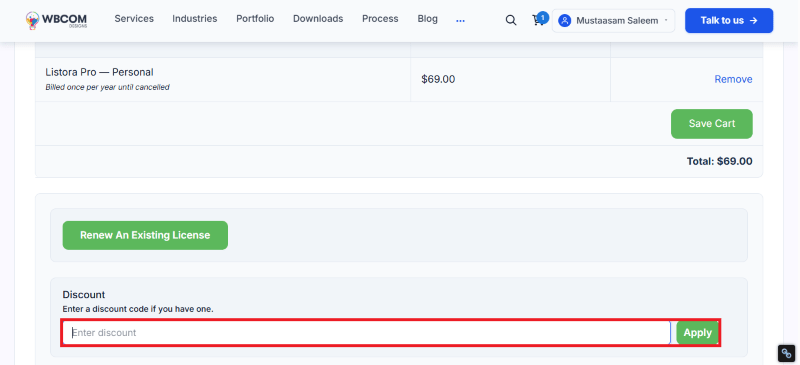The image size is (800, 365).
Task: Click the link icon at bottom-right corner
Action: (x=787, y=353)
